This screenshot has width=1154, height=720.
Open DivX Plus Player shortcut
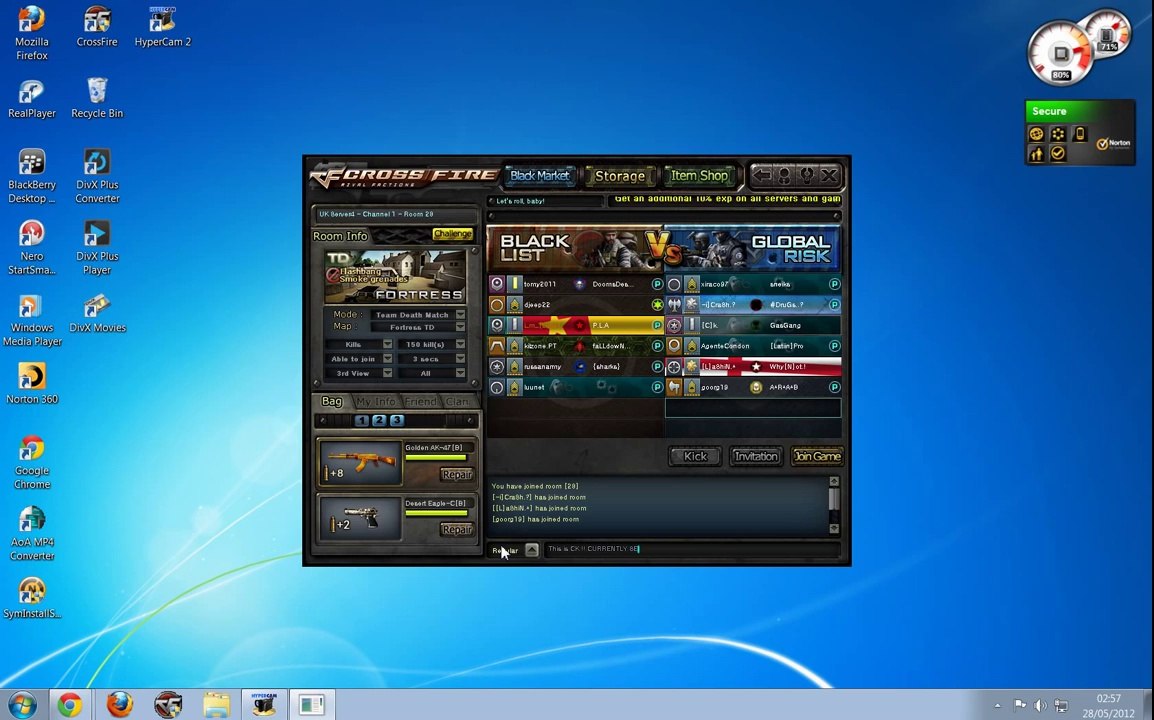coord(97,248)
